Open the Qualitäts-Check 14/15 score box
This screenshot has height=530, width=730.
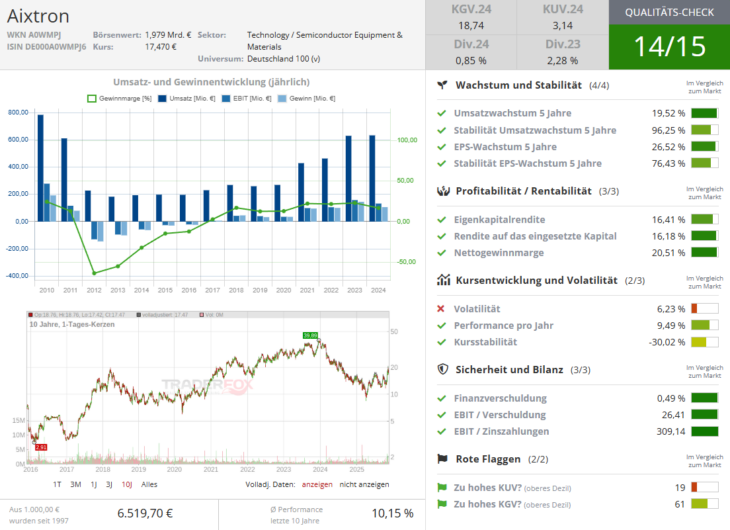[x=667, y=46]
